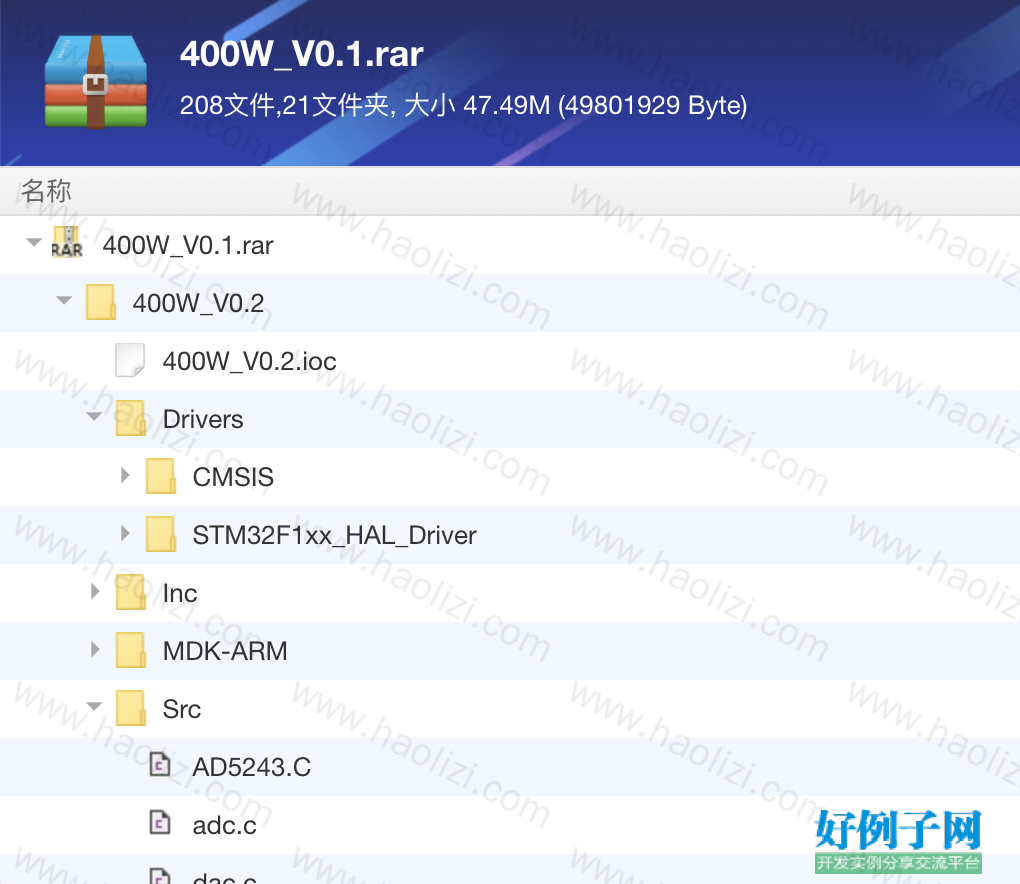Select the 400W_V0.2.ioc file name
The height and width of the screenshot is (884, 1020).
[x=250, y=361]
